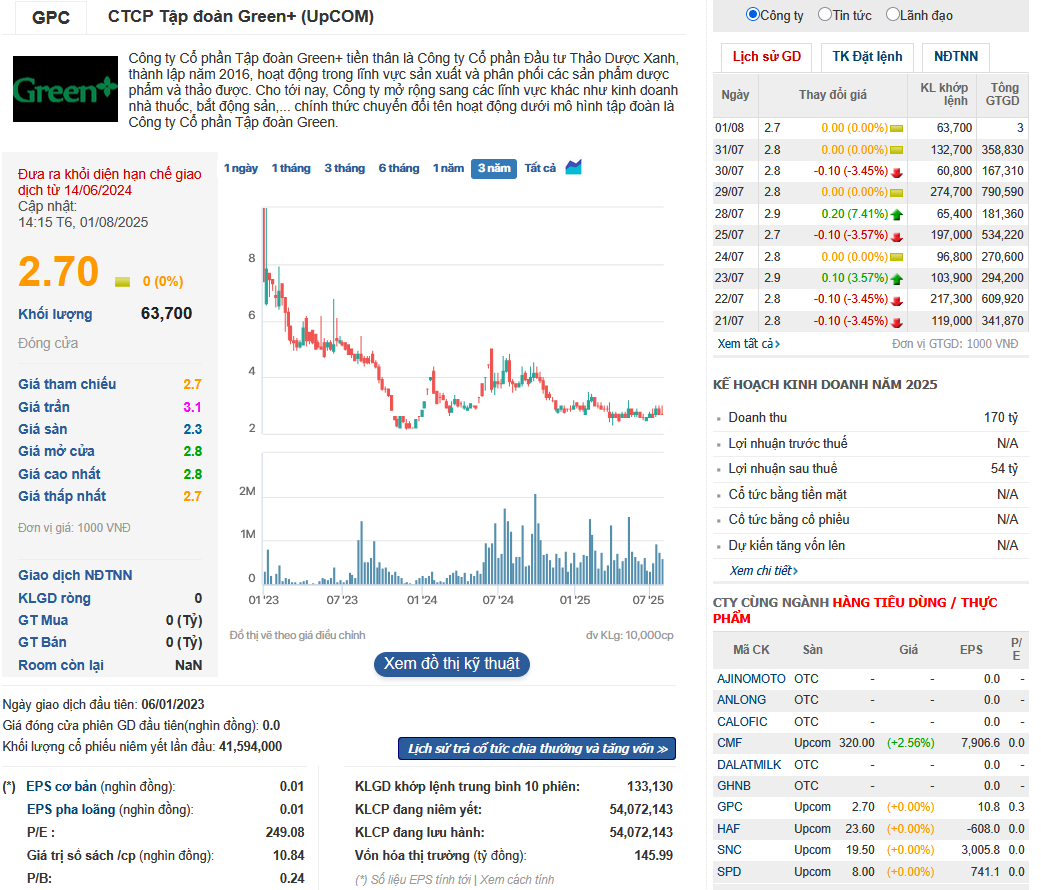Click the Ngày column header

pyautogui.click(x=735, y=95)
